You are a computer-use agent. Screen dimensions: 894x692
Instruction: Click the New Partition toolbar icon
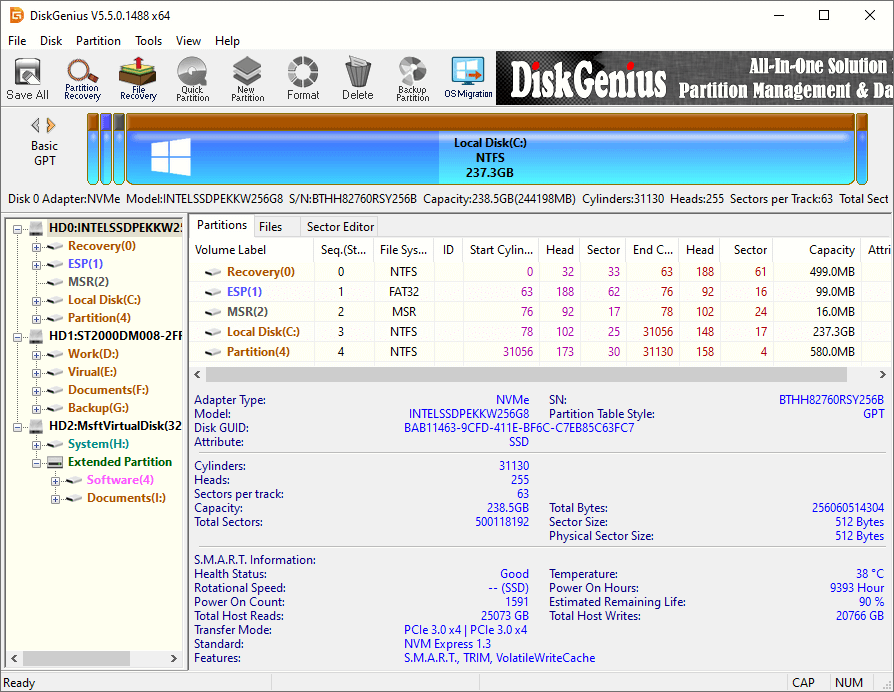(246, 78)
